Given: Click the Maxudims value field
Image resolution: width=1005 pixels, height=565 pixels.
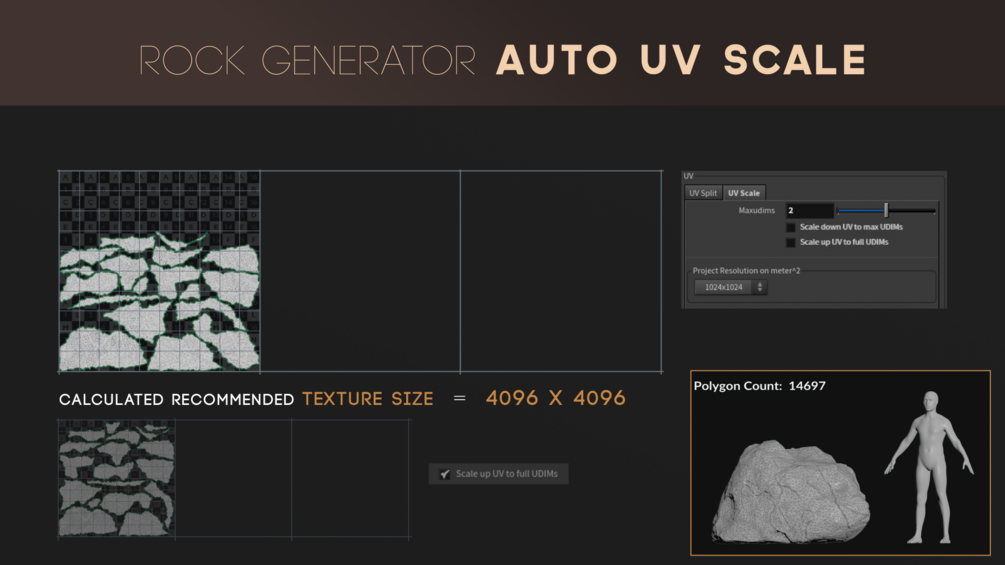Looking at the screenshot, I should (810, 210).
